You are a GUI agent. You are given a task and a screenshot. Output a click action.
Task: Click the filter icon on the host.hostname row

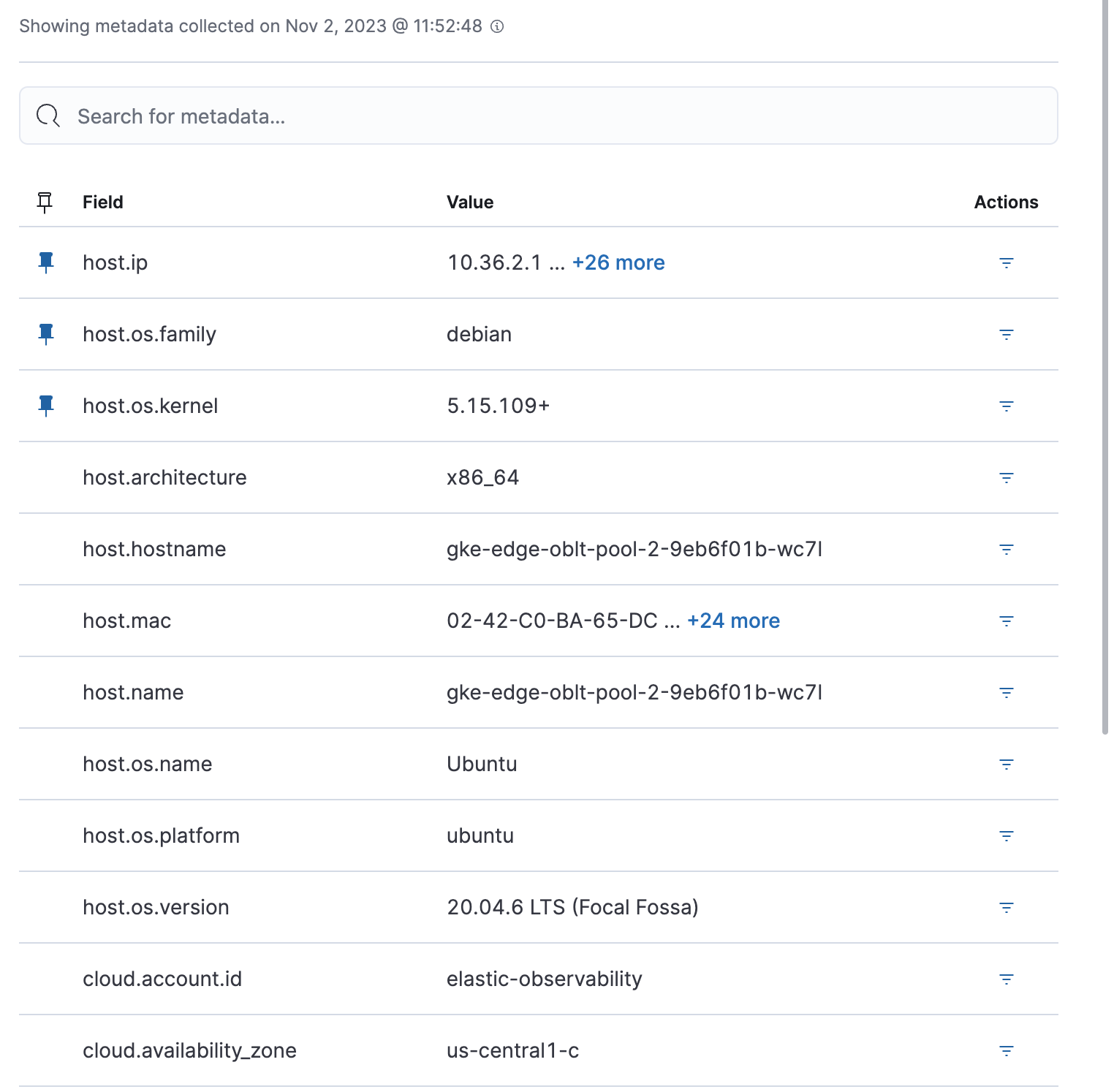coord(1007,549)
